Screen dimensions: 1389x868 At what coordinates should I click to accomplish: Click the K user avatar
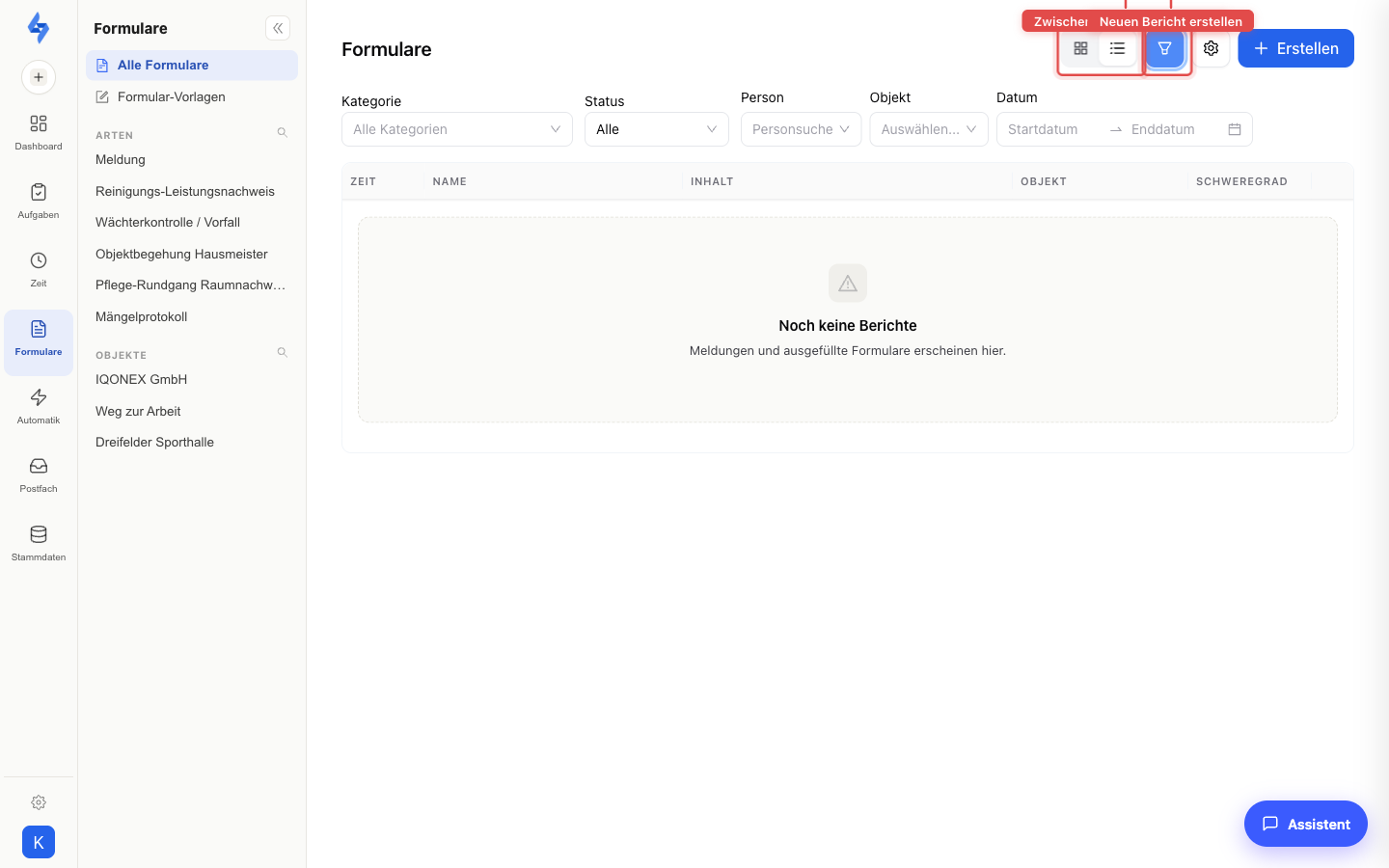click(x=39, y=842)
